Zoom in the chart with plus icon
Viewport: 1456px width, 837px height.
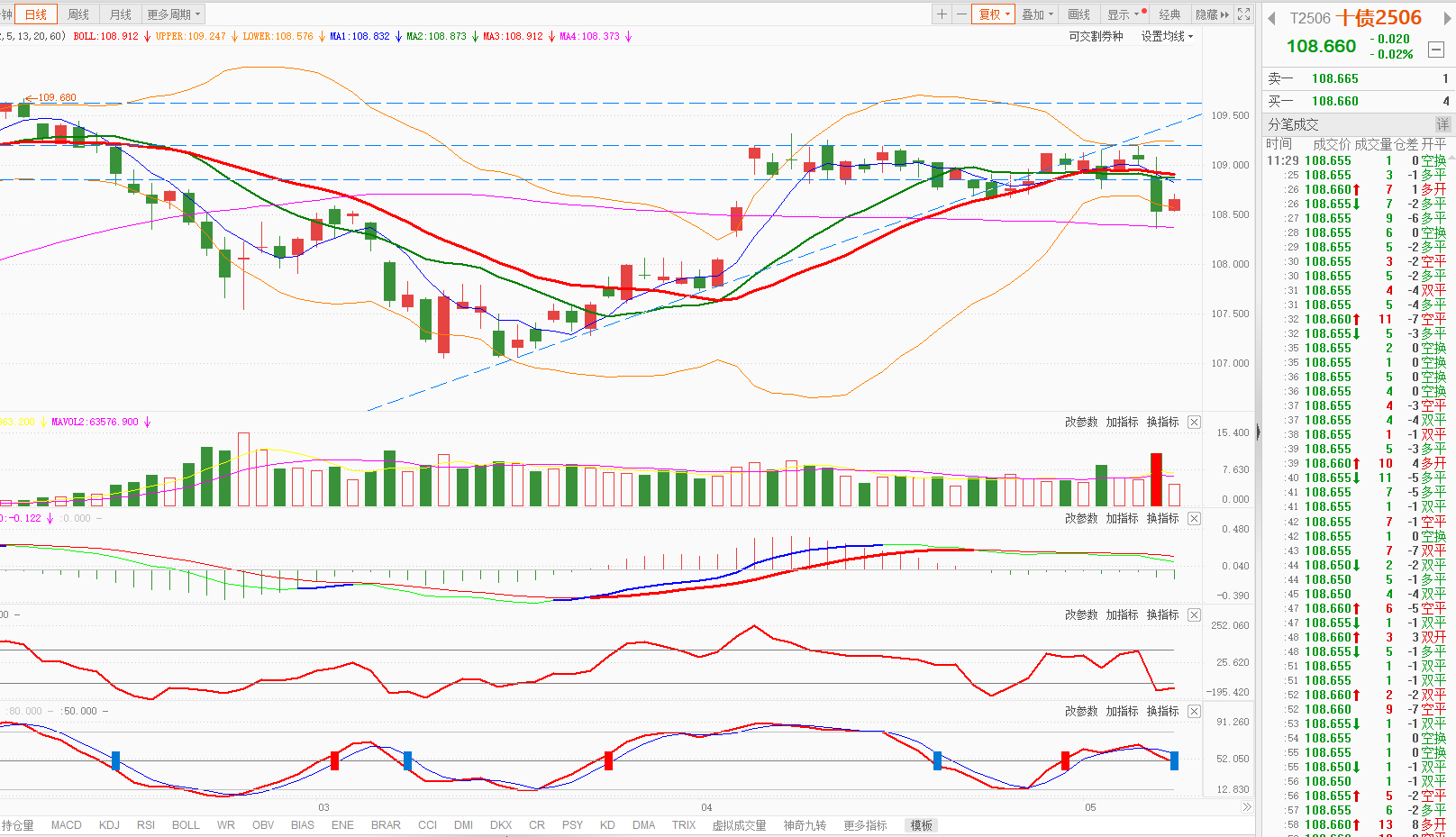(942, 14)
